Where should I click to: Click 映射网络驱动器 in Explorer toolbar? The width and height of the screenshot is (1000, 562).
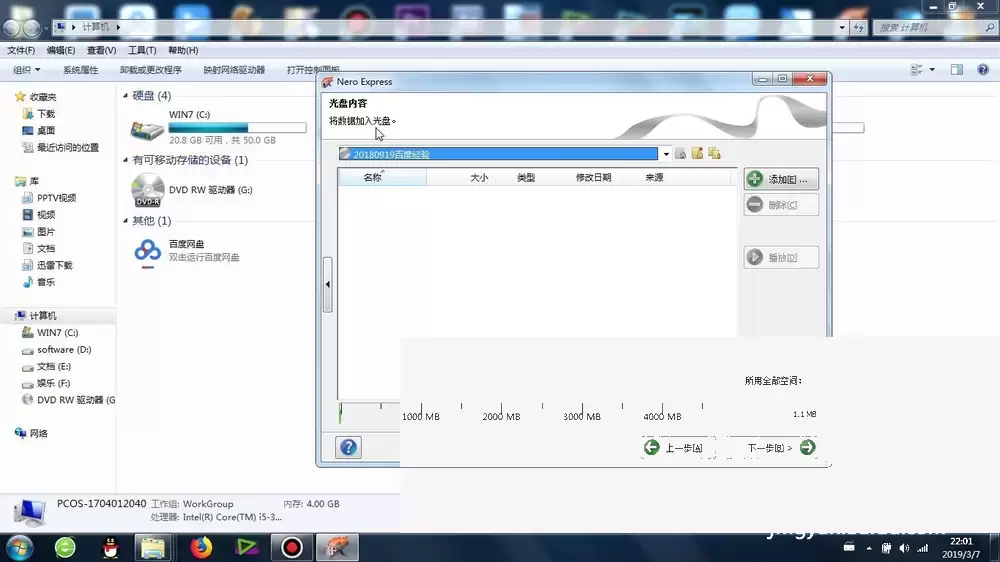(x=234, y=70)
